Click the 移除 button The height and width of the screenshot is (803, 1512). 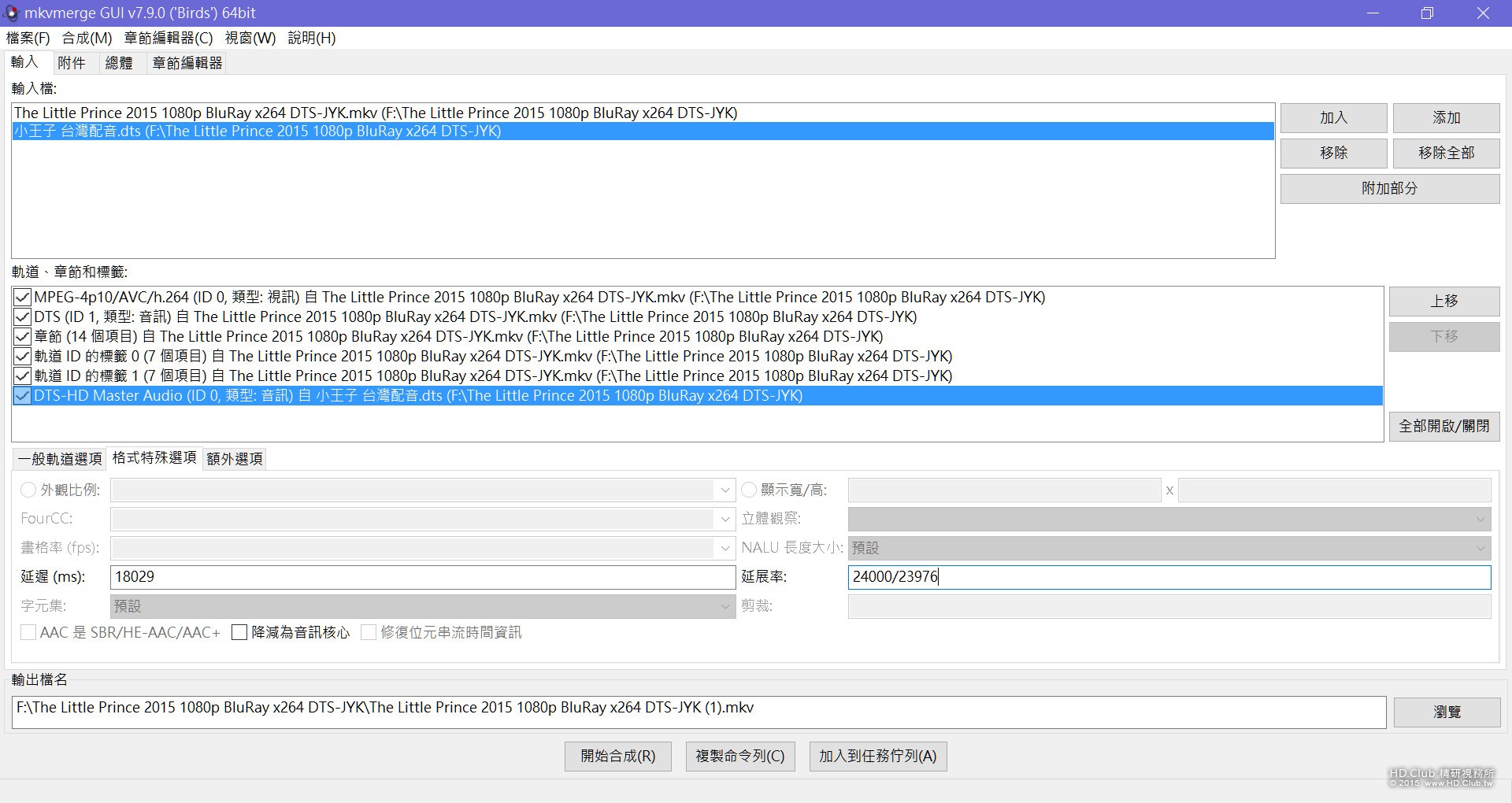click(1334, 154)
